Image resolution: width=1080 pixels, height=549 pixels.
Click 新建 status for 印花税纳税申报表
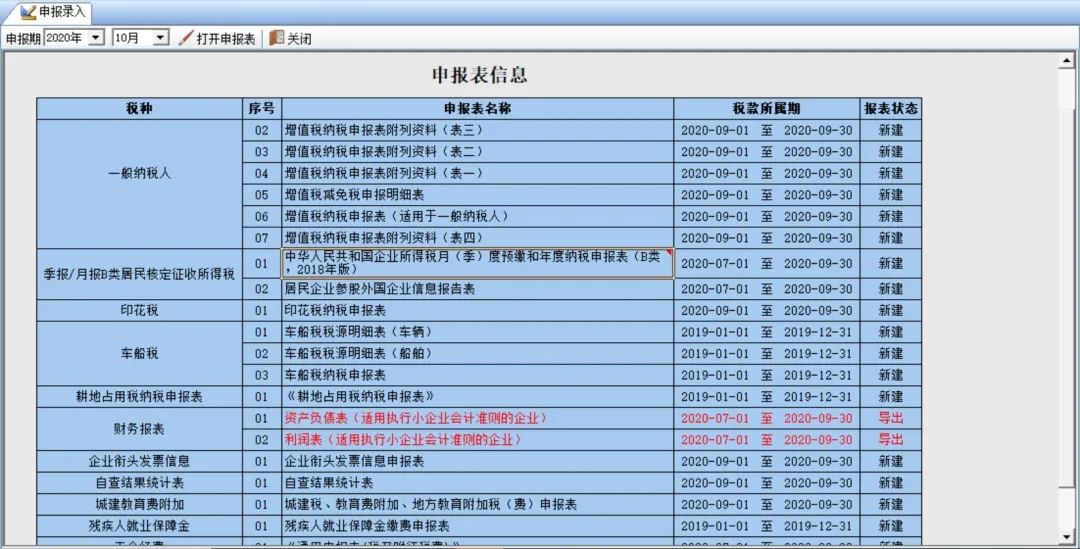891,311
